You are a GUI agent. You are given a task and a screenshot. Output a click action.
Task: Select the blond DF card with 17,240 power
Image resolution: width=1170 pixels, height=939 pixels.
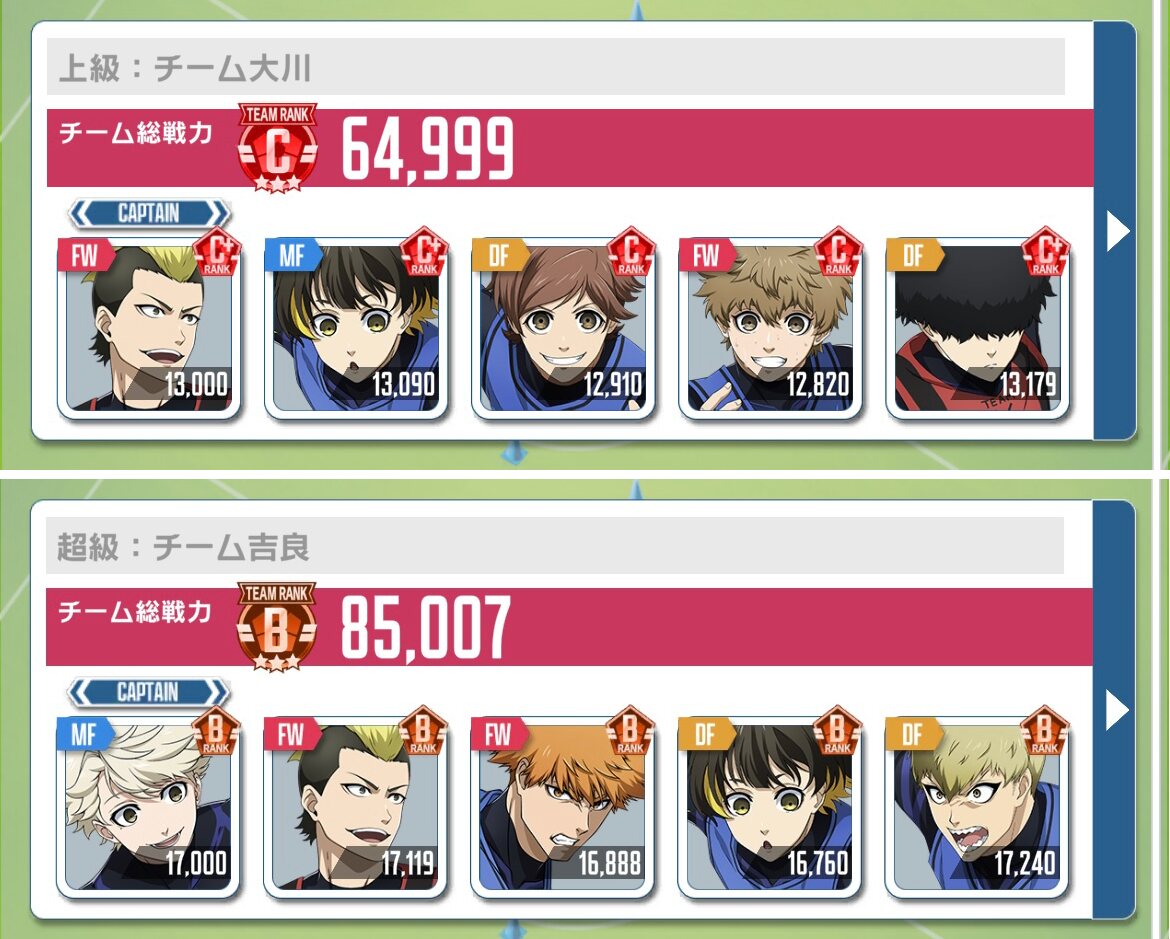(977, 808)
